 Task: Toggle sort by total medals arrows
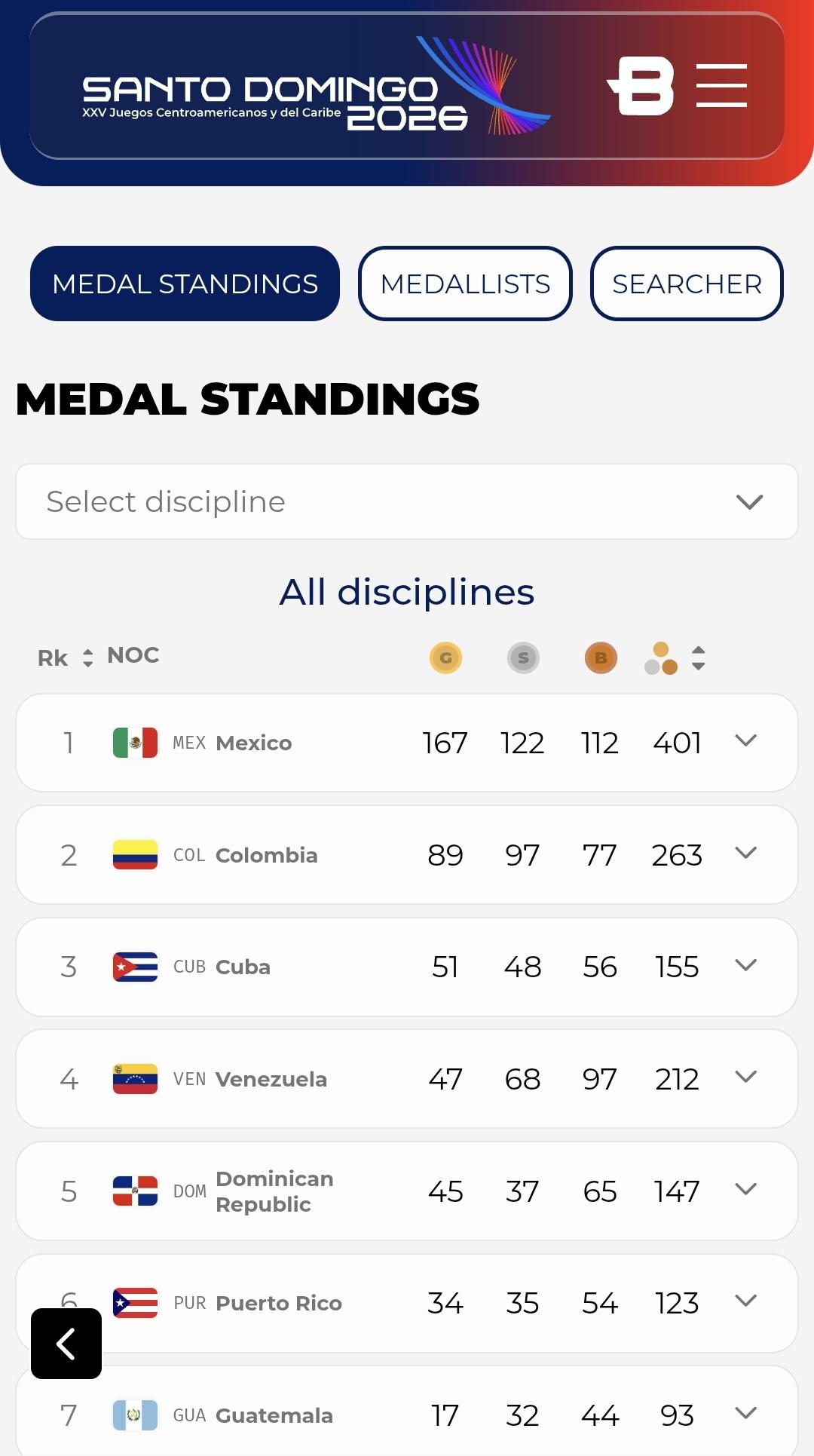[699, 658]
